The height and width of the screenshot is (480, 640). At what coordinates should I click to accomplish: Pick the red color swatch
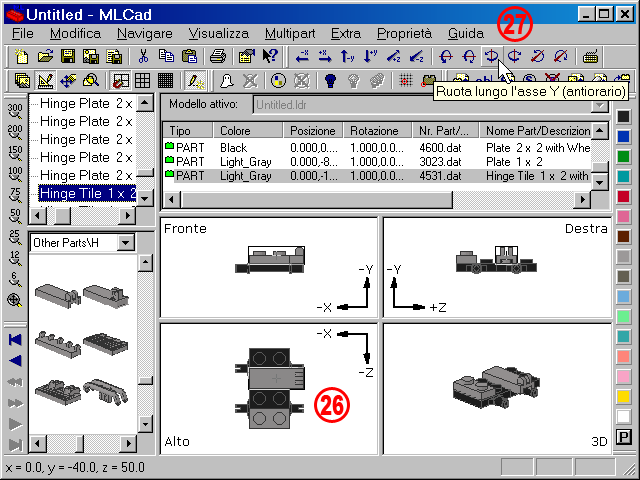tap(623, 196)
